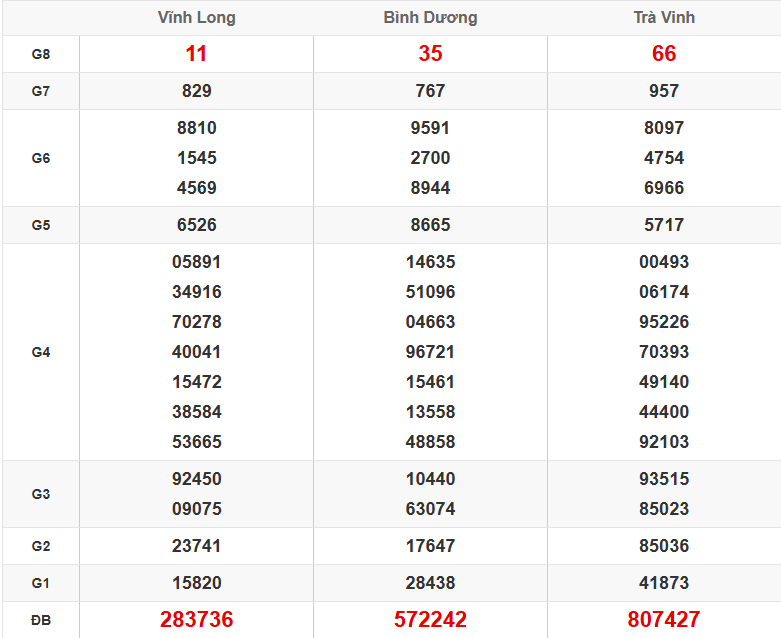This screenshot has height=638, width=781.
Task: Click the G8 row label
Action: click(x=40, y=54)
